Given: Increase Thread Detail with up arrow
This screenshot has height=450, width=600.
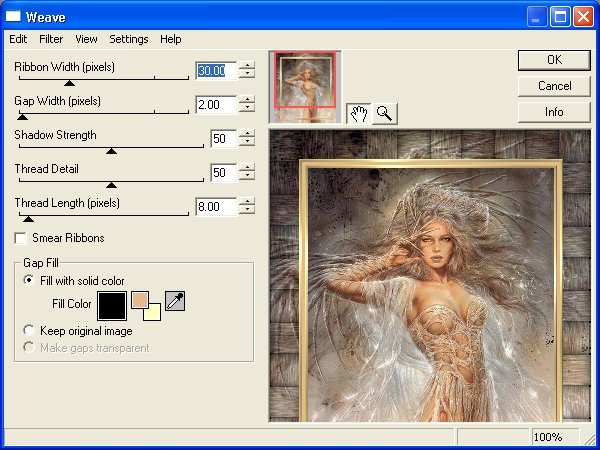Looking at the screenshot, I should pos(247,168).
